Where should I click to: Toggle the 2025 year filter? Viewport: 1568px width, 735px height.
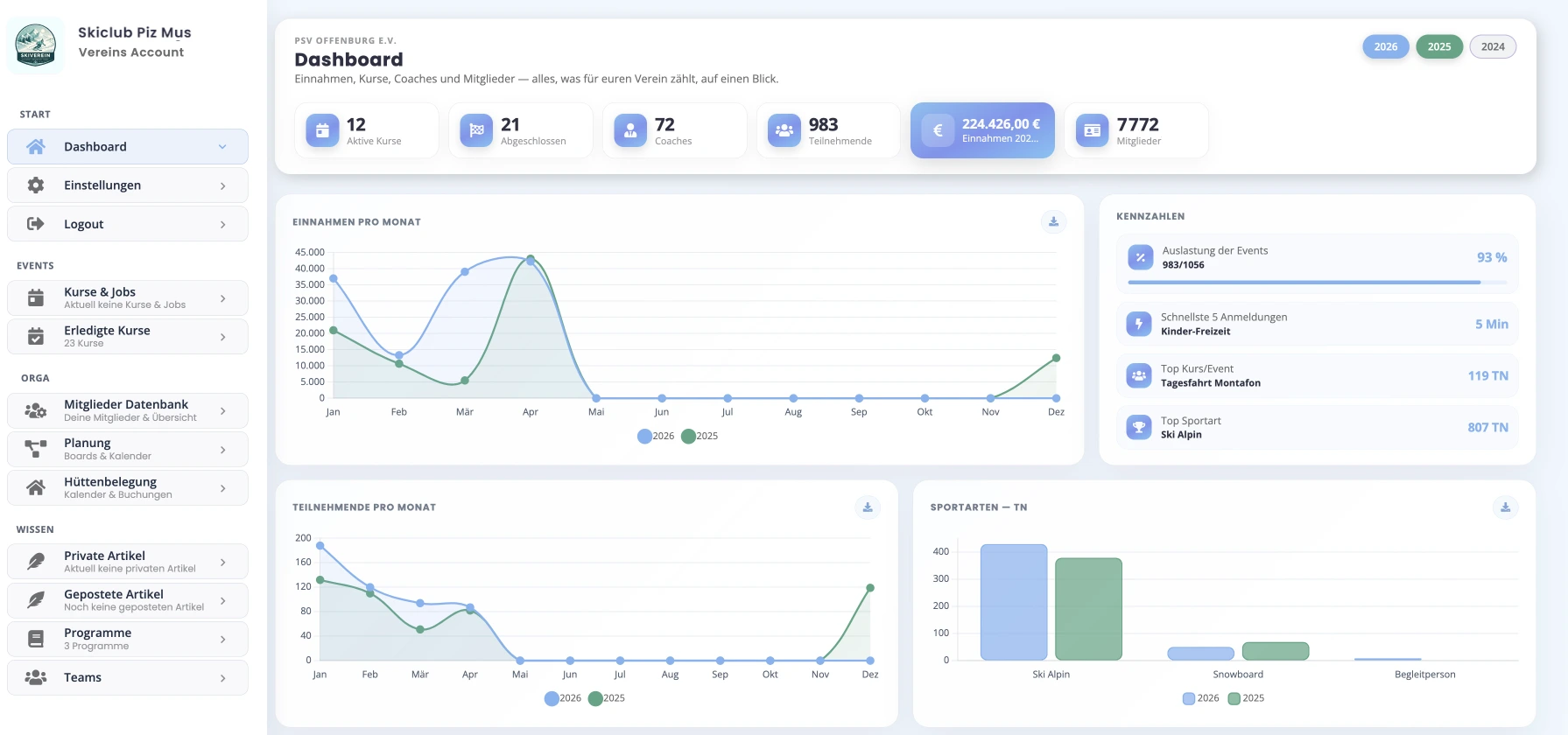(1439, 47)
